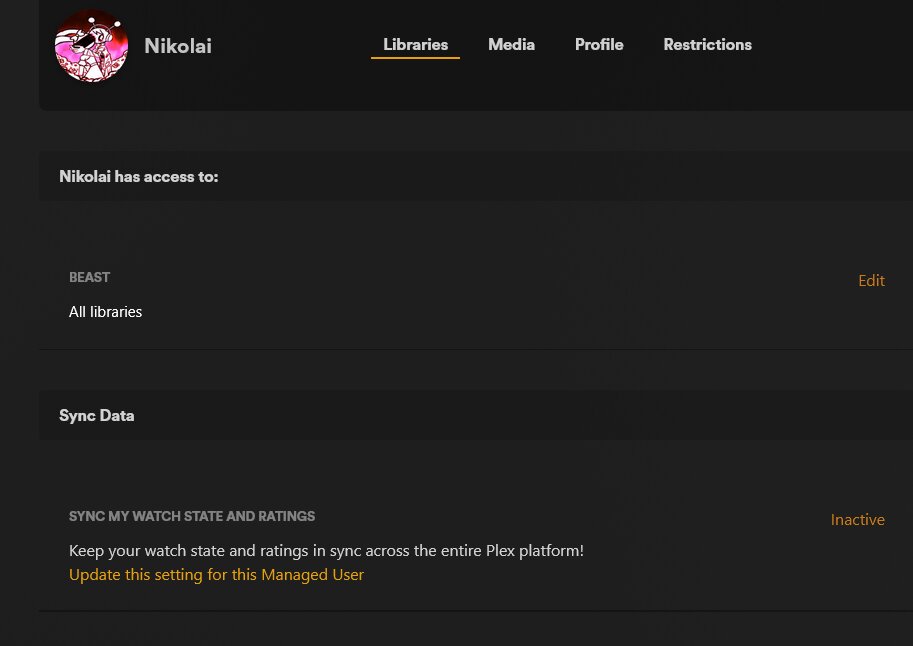Image resolution: width=913 pixels, height=646 pixels.
Task: Click the BEAST server name label
Action: coord(89,277)
